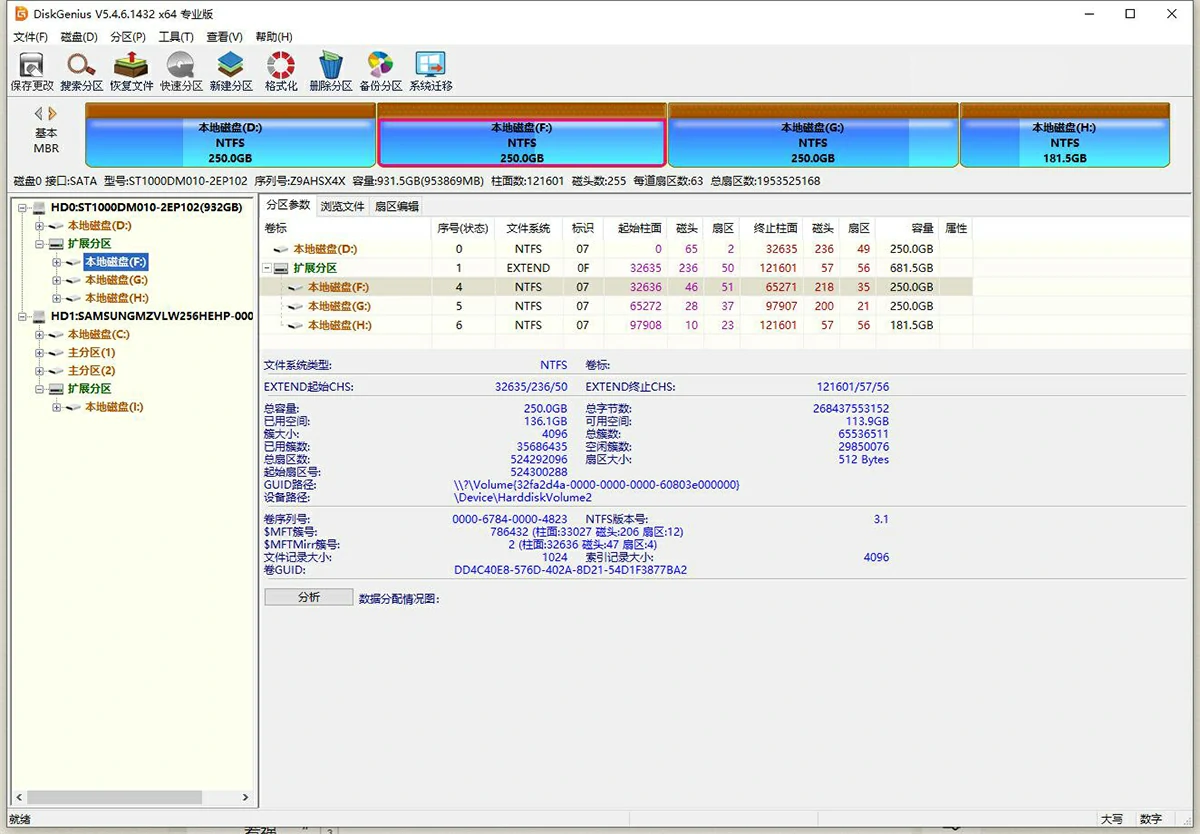Click the 搜索分区 (Search Partitions) magnifier icon
Image resolution: width=1200 pixels, height=834 pixels.
point(81,68)
